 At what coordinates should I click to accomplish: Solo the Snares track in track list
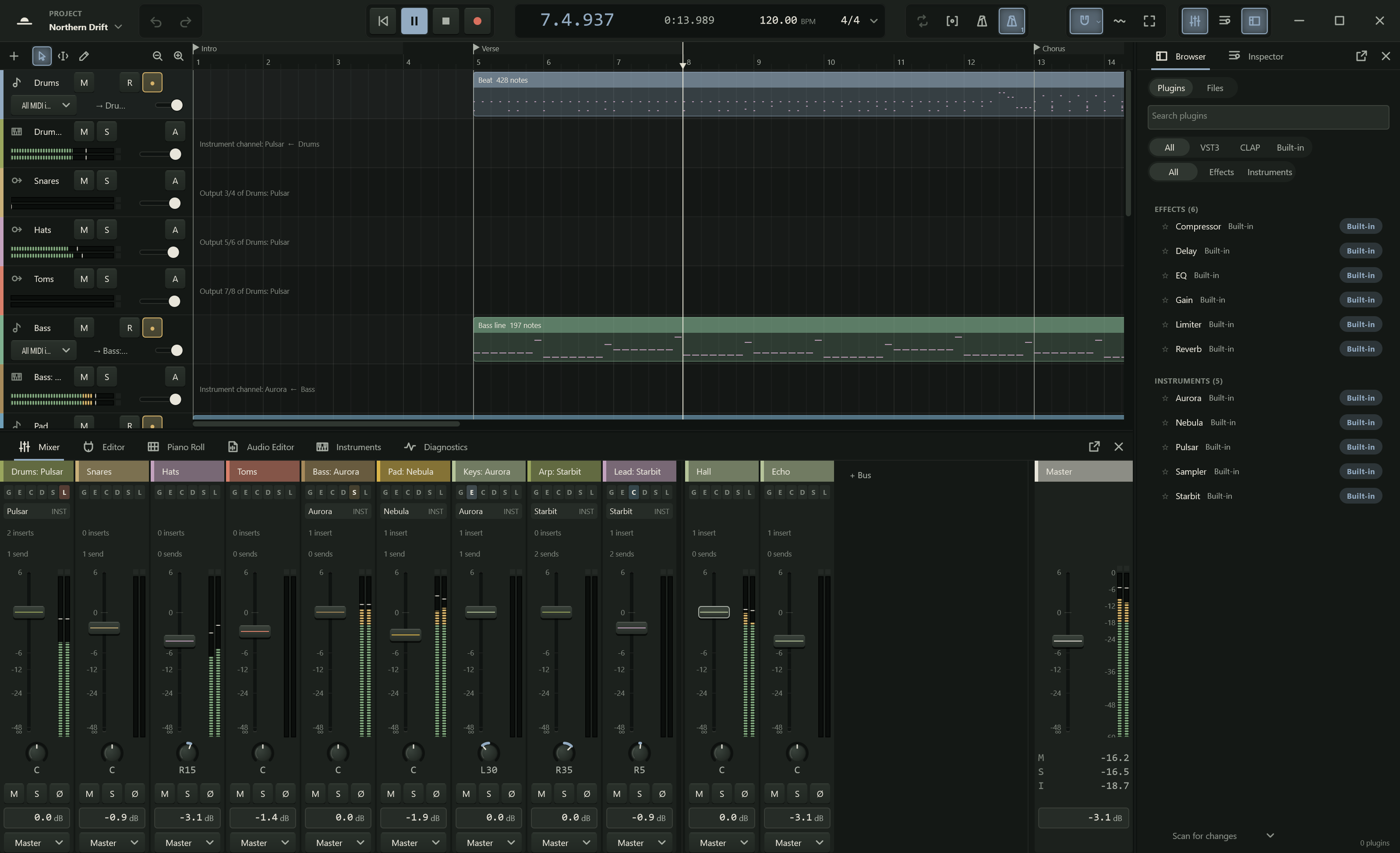click(x=107, y=180)
